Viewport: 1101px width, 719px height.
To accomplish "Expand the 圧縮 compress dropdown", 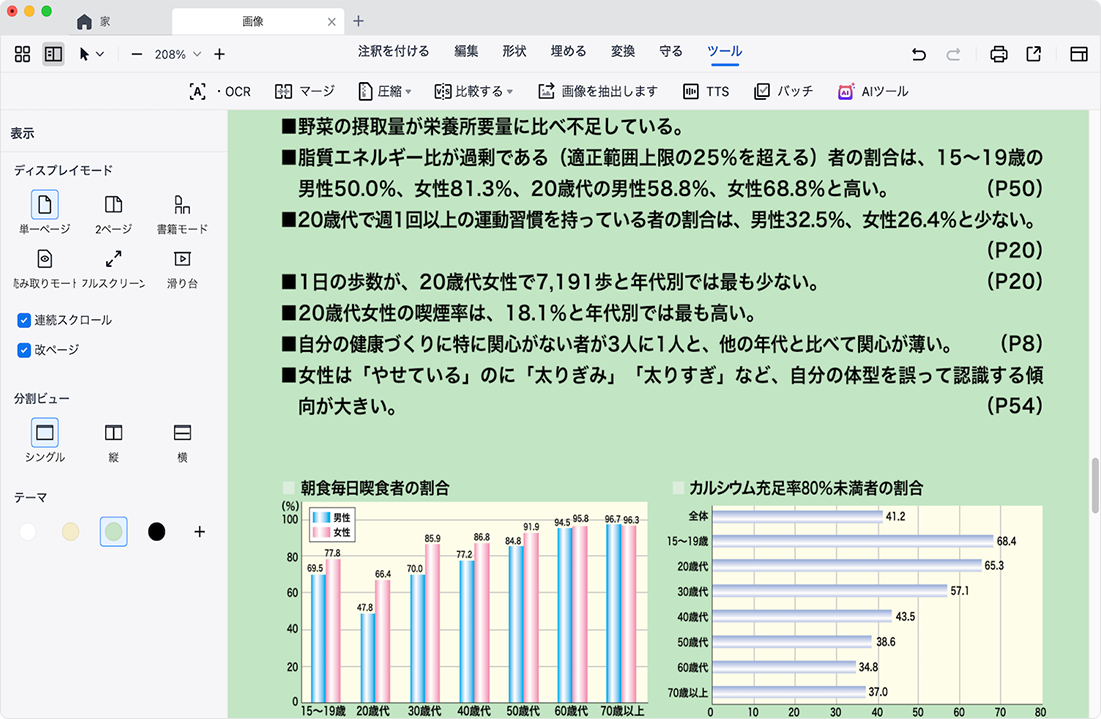I will tap(386, 91).
